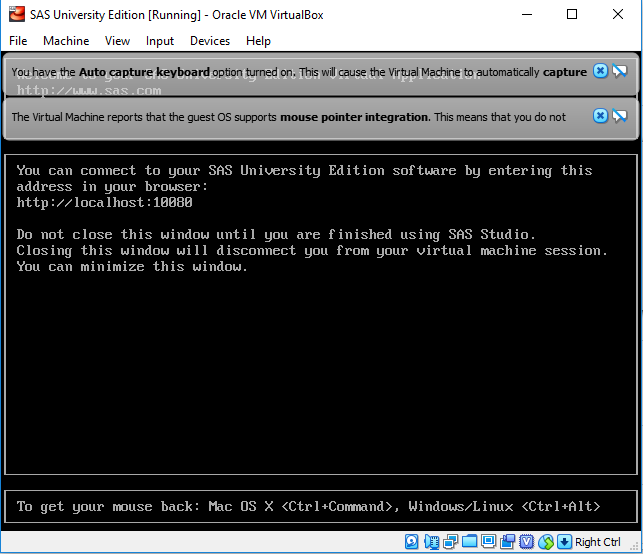Click the Auto capture keyboard notification message
Image resolution: width=643 pixels, height=554 pixels.
pyautogui.click(x=299, y=72)
